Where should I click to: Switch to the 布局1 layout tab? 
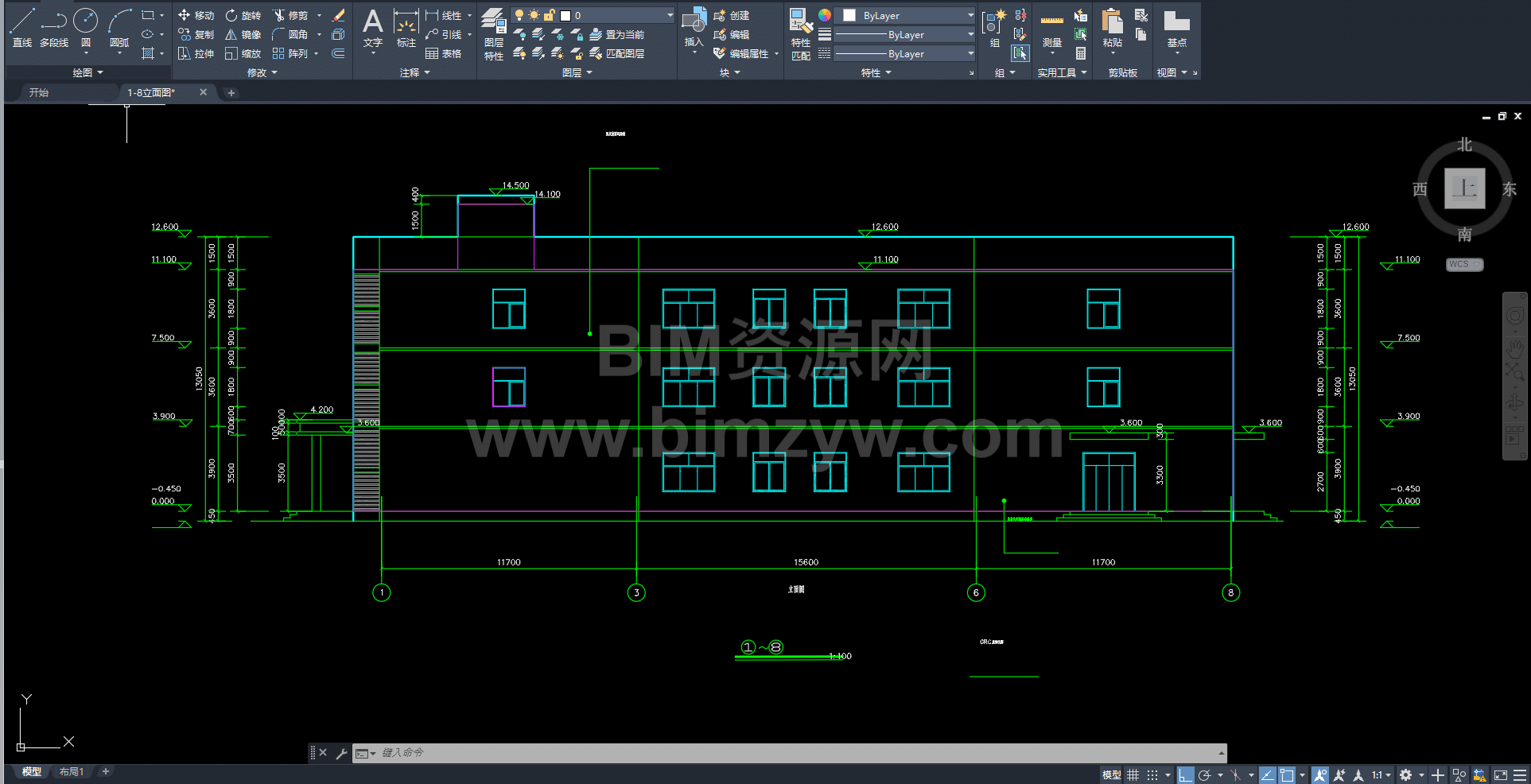(x=72, y=771)
